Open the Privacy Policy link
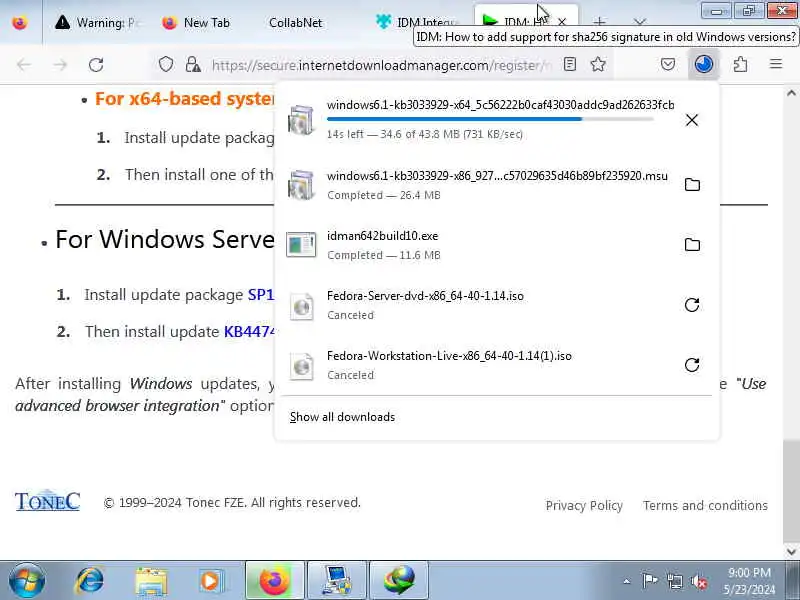 584,506
